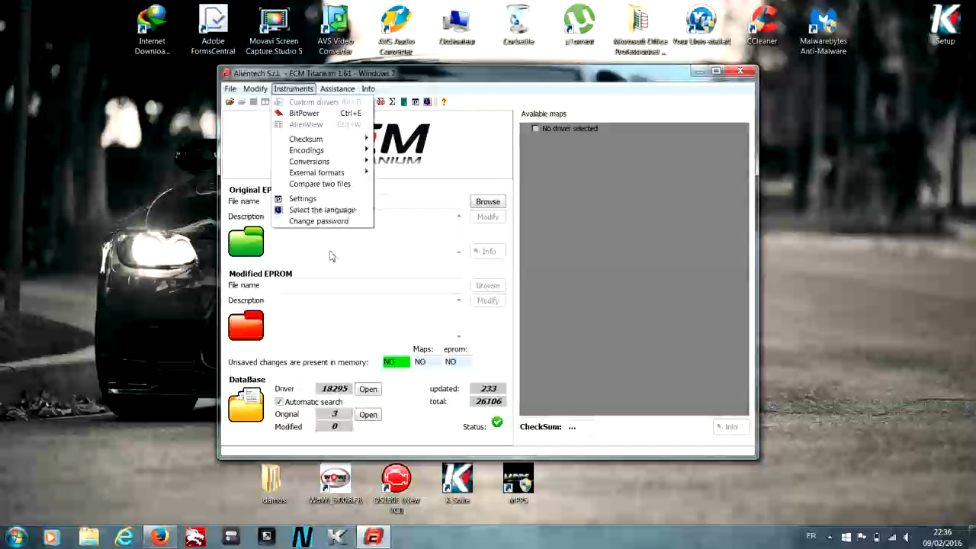This screenshot has width=976, height=549.
Task: Choose Select the language entry
Action: tap(322, 210)
